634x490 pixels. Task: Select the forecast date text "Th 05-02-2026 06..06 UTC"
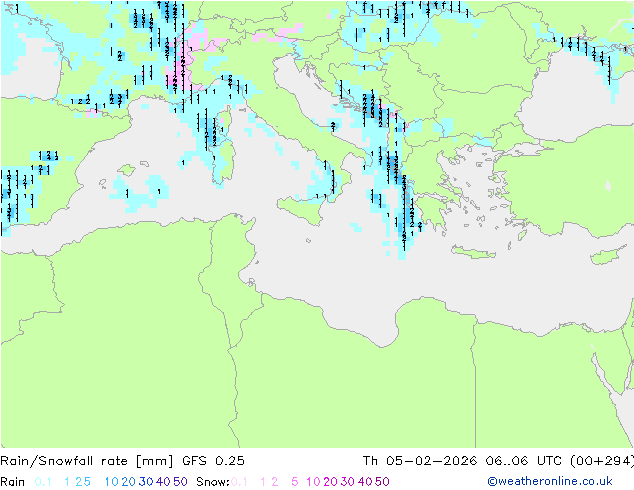pyautogui.click(x=464, y=460)
